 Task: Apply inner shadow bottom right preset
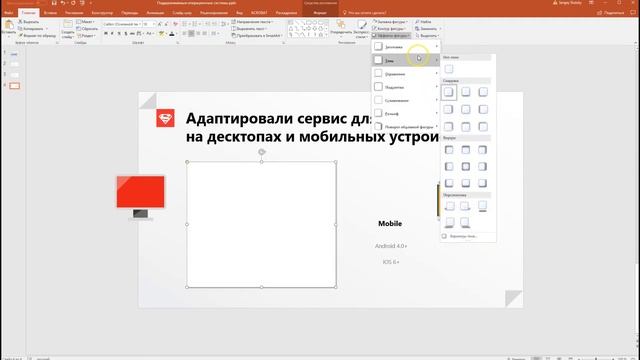coord(483,183)
